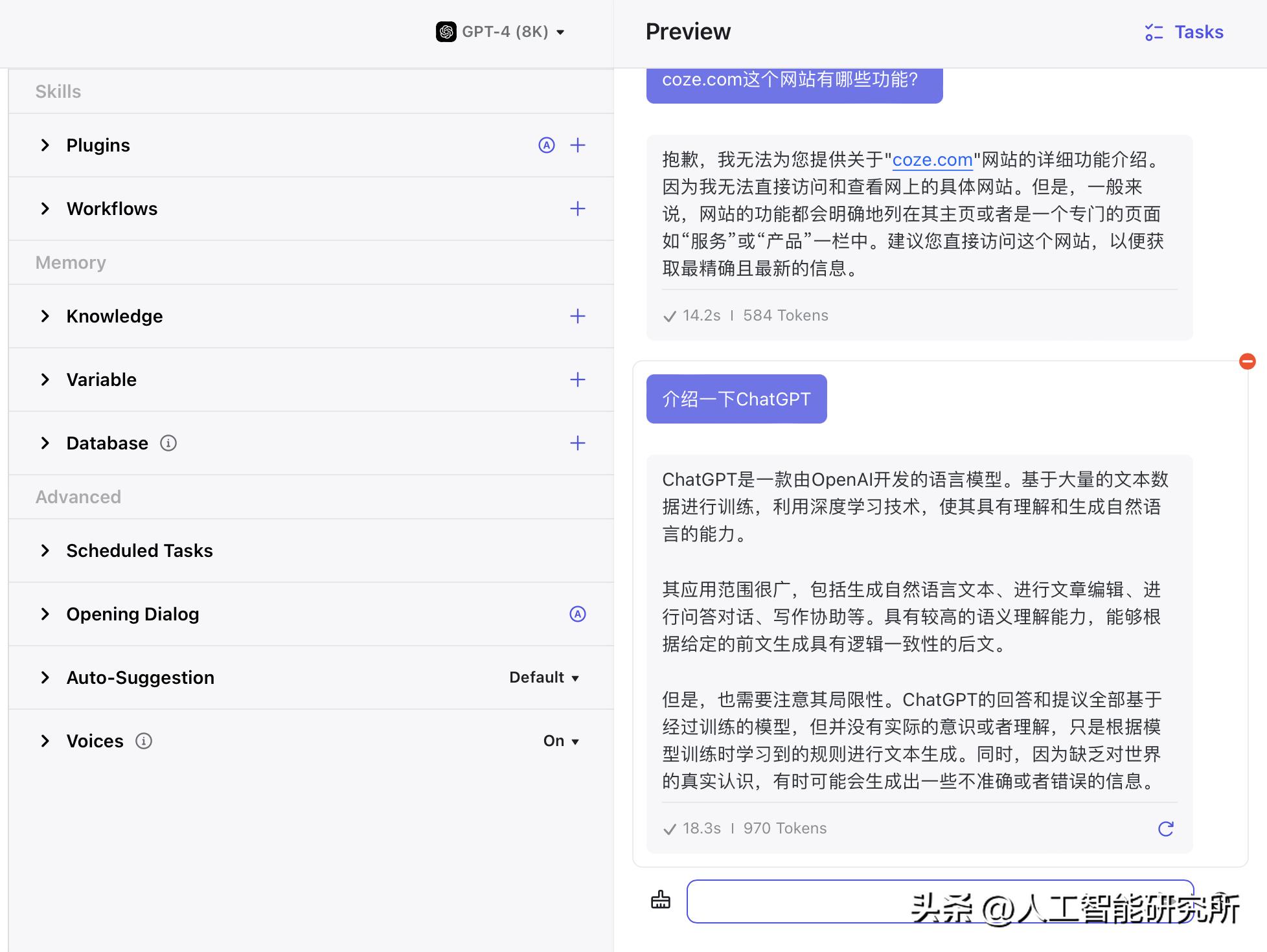This screenshot has width=1267, height=952.
Task: Click the plus icon in Database row
Action: tap(577, 443)
